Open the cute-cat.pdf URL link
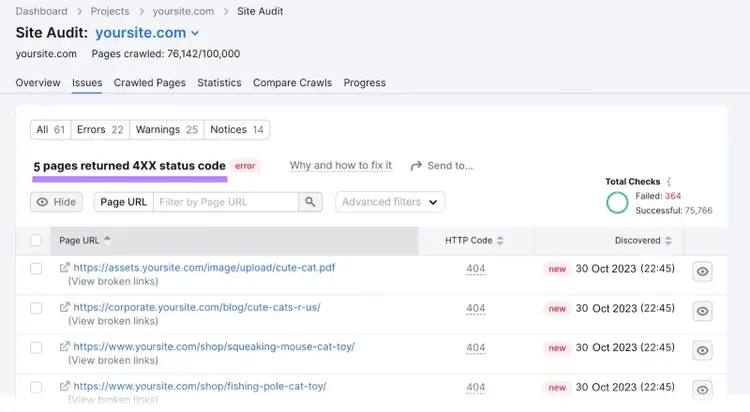750x412 pixels. [x=204, y=267]
